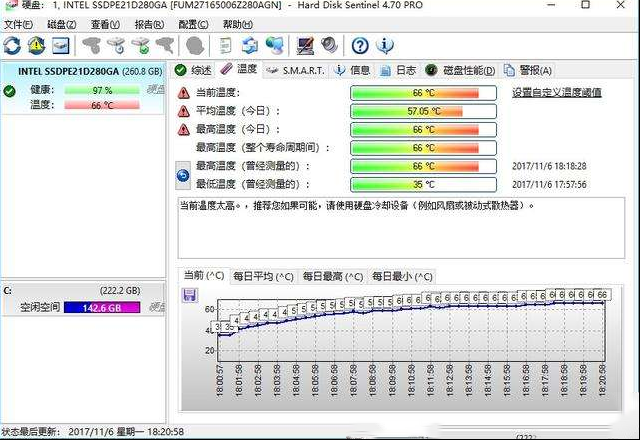Click the warning icon beside 平均温度
The height and width of the screenshot is (440, 640).
(184, 111)
